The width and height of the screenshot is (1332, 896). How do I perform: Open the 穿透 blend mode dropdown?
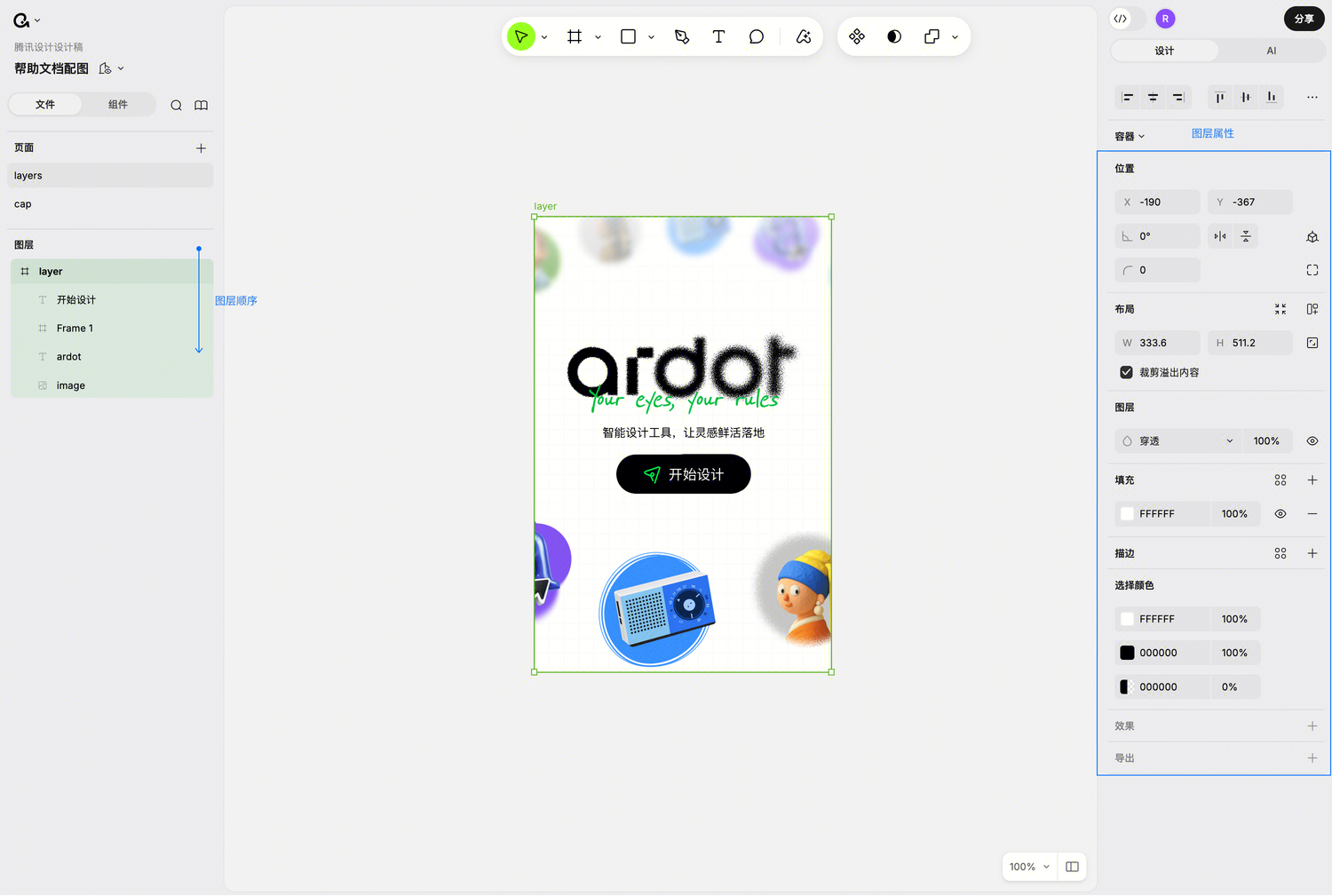click(1177, 441)
